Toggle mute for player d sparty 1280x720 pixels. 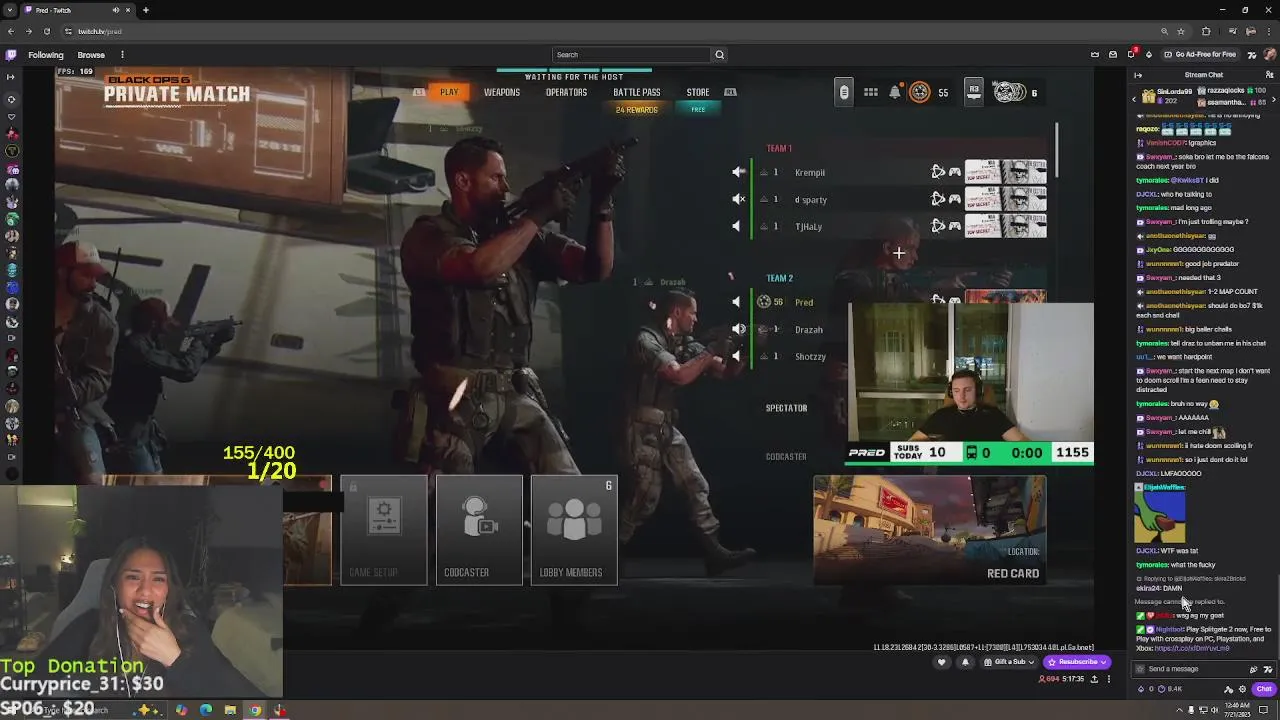[x=738, y=199]
